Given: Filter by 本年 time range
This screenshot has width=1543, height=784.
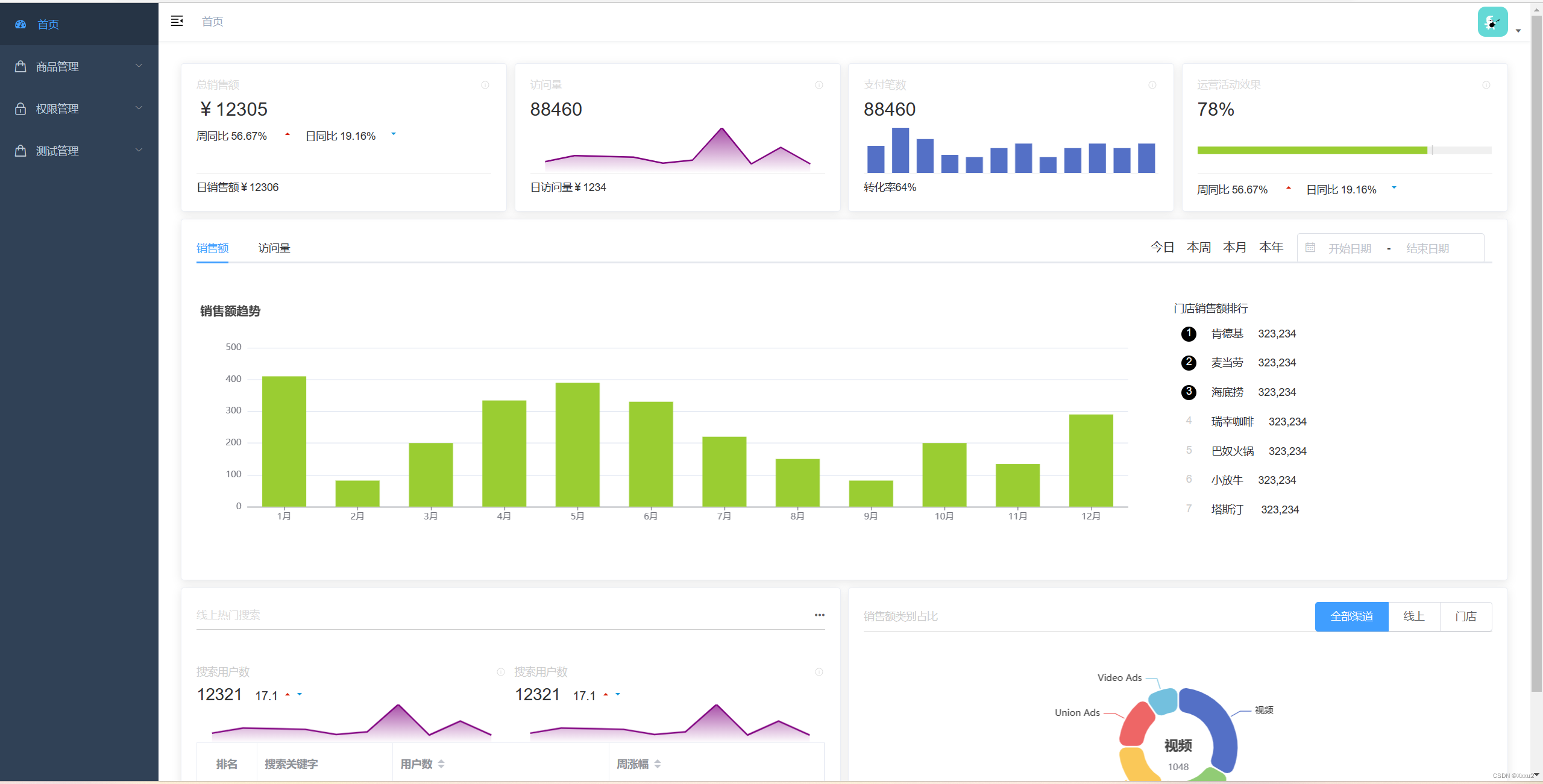Looking at the screenshot, I should click(1271, 247).
